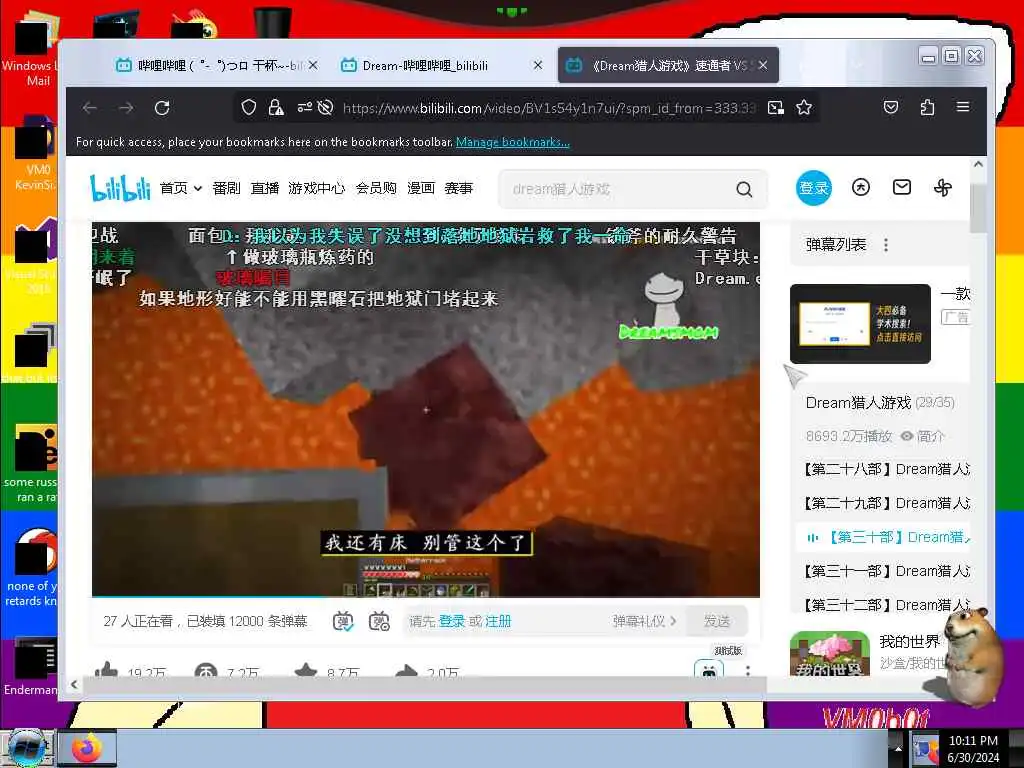Play episode 第三十二部 from the playlist
The height and width of the screenshot is (768, 1024).
point(887,605)
